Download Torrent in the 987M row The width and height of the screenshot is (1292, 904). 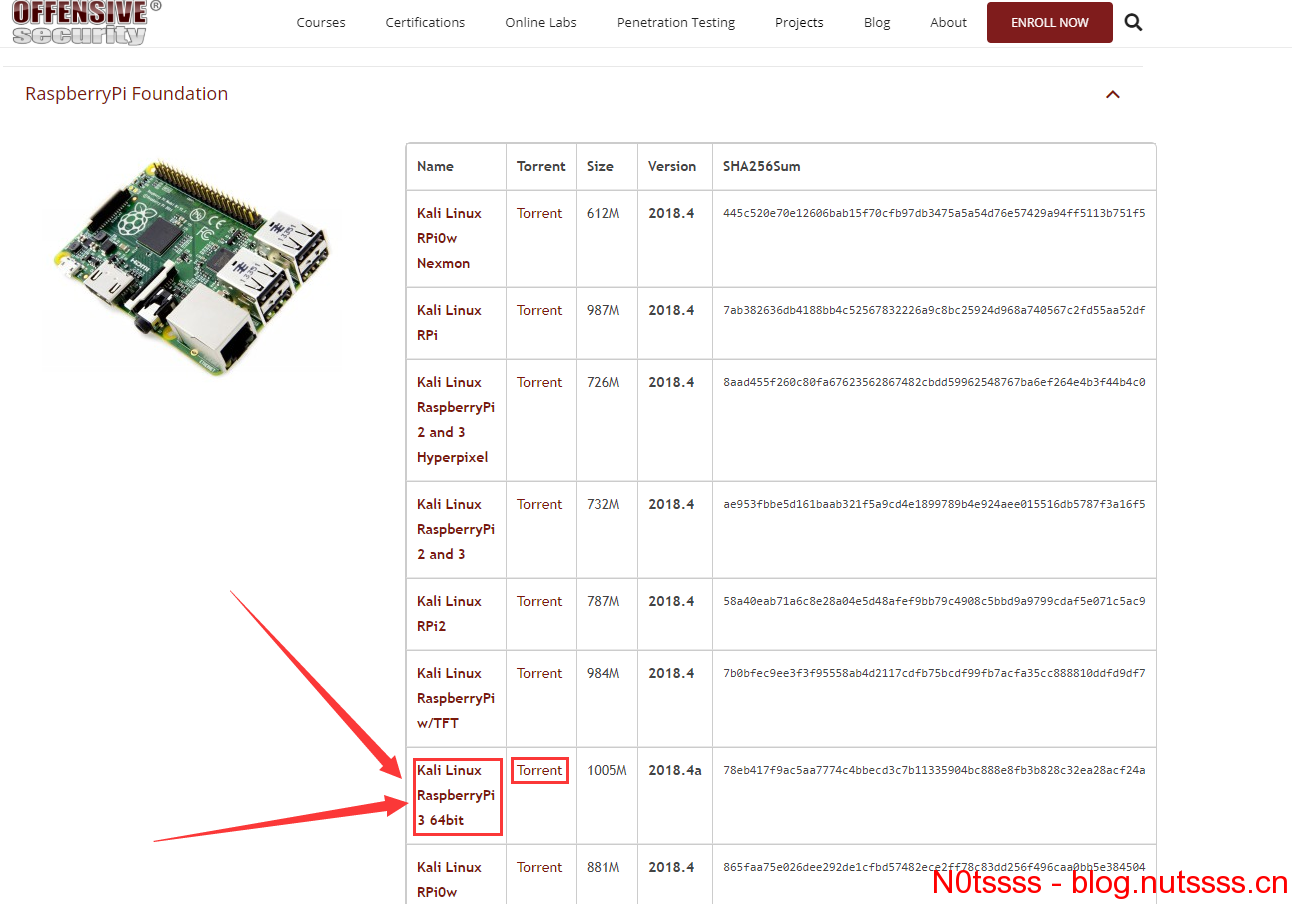point(540,310)
